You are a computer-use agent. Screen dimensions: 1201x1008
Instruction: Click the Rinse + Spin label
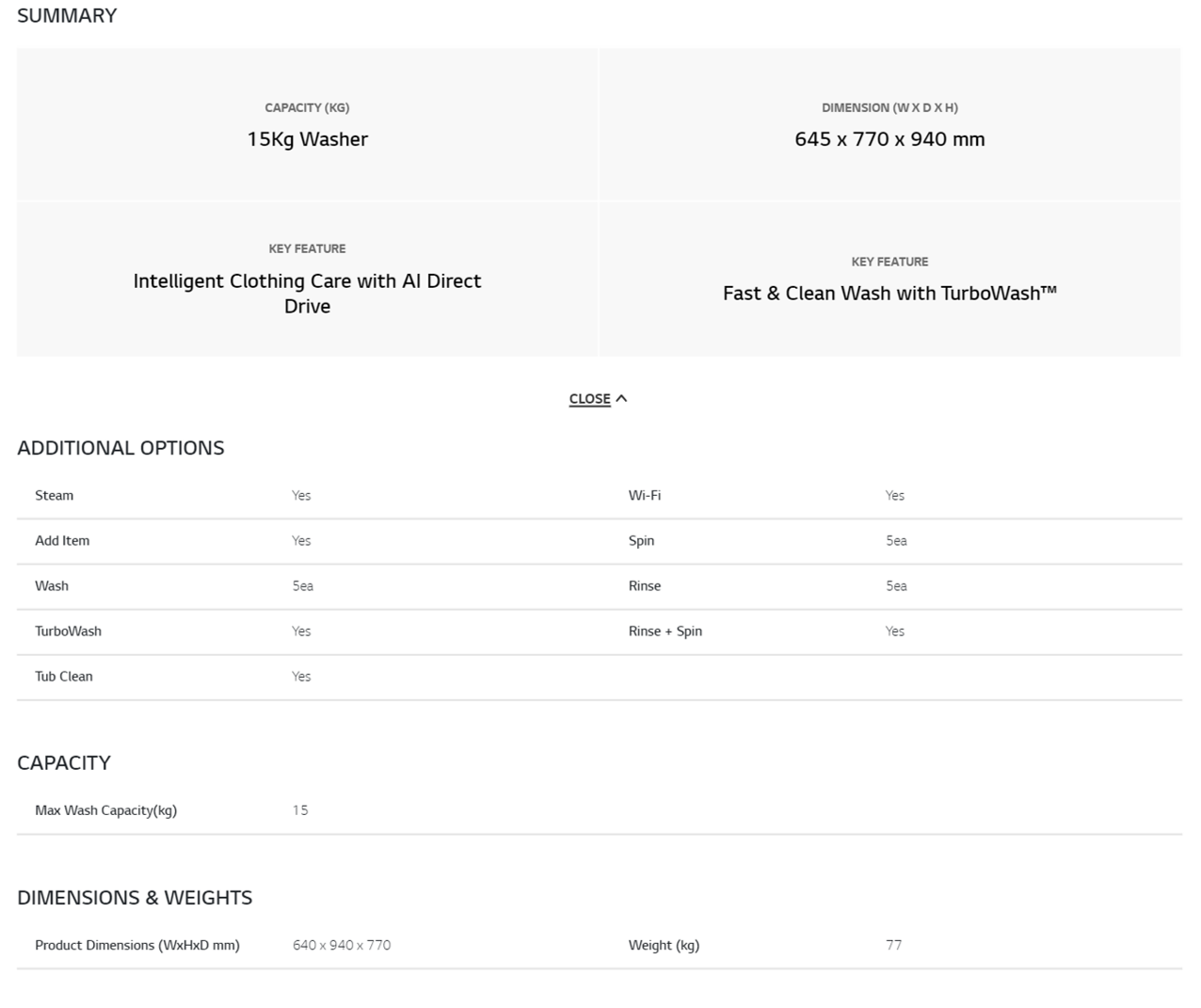point(665,632)
